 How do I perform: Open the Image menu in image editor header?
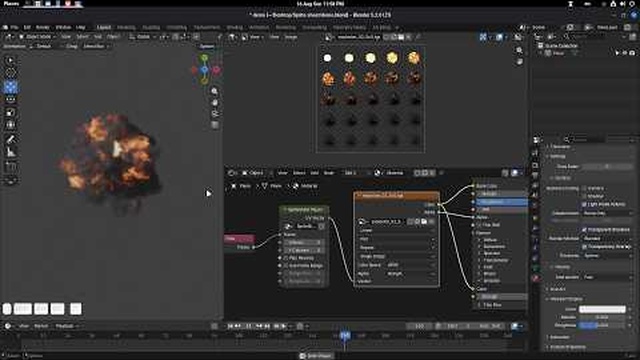(x=291, y=37)
